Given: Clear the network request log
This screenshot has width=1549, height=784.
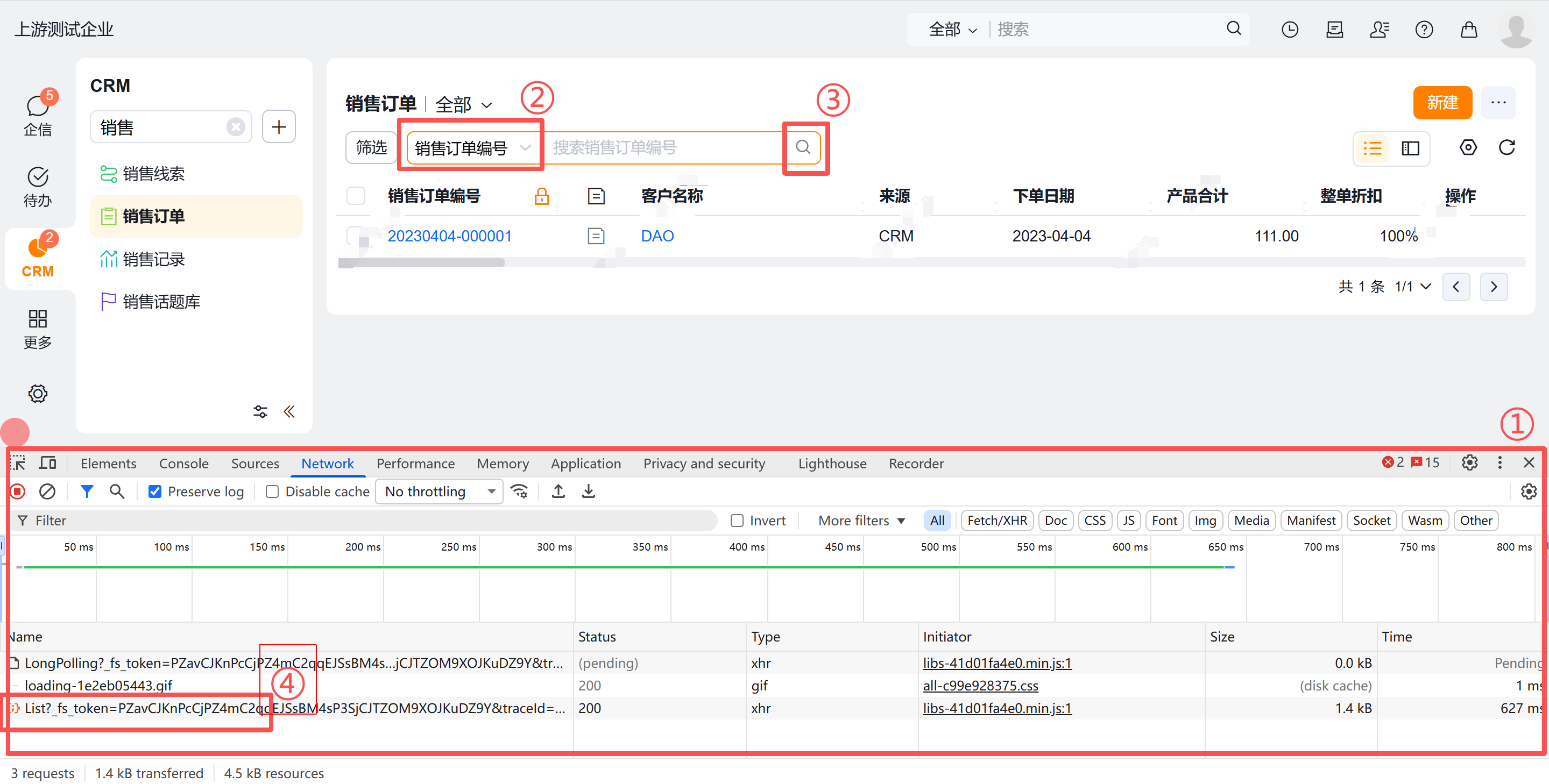Looking at the screenshot, I should [48, 491].
